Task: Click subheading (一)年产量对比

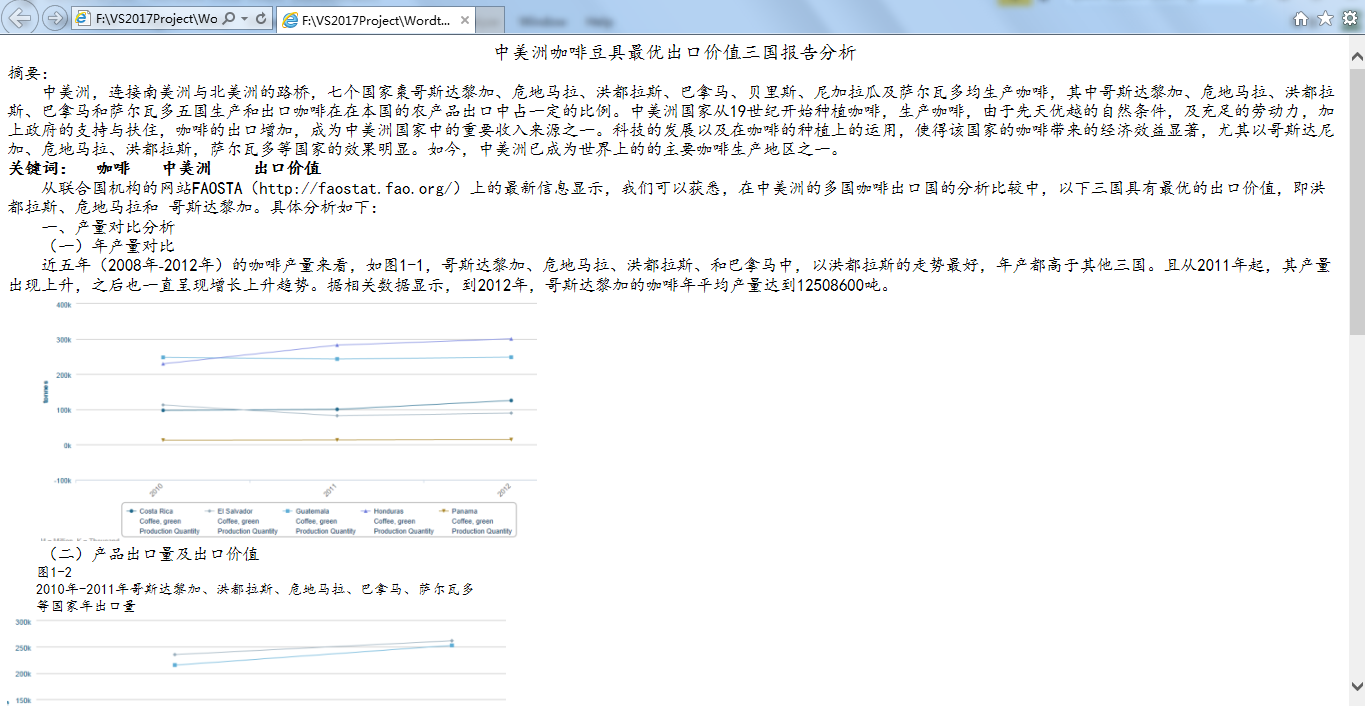Action: [x=111, y=246]
